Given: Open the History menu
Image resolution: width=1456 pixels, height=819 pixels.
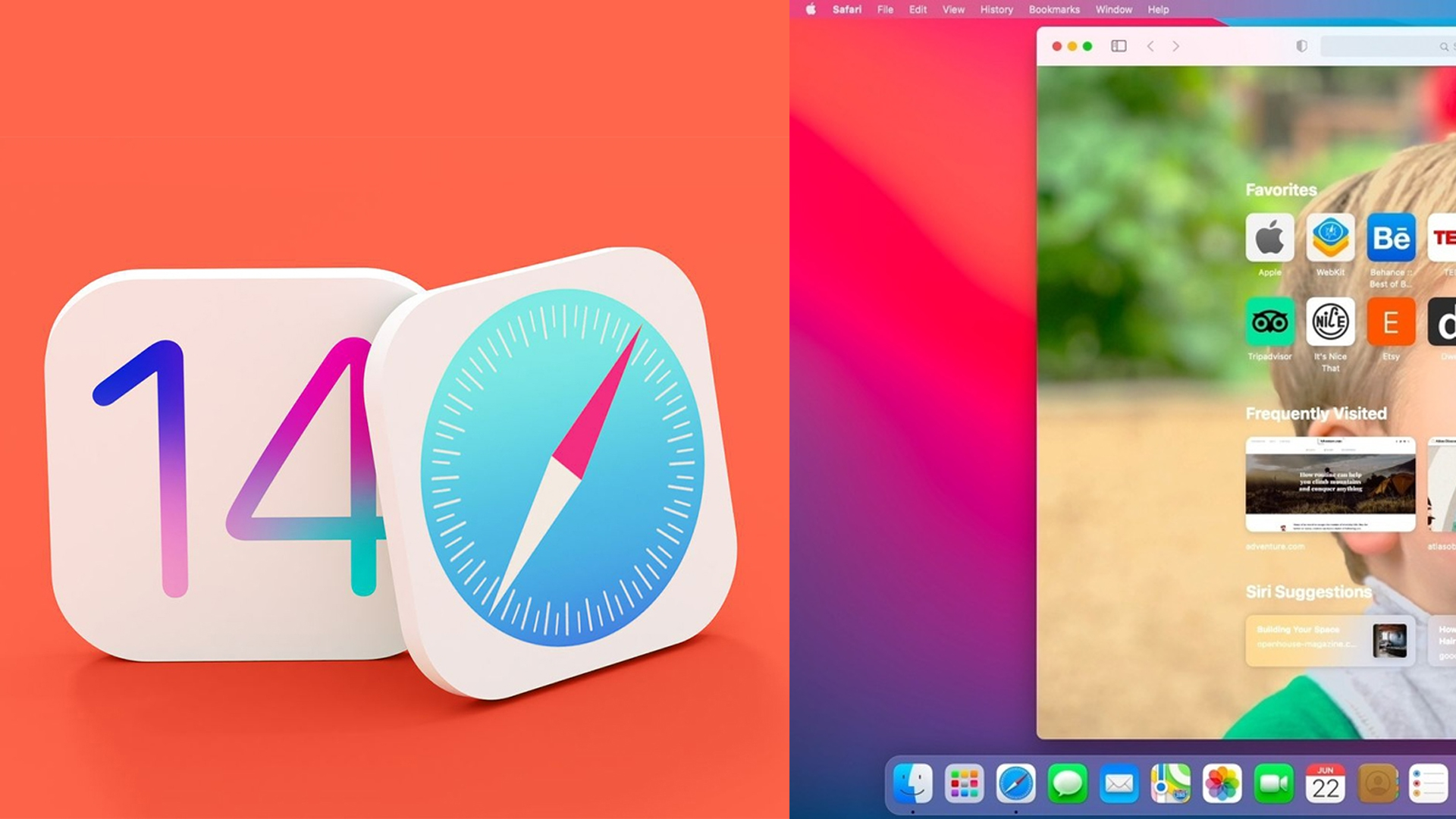Looking at the screenshot, I should 996,10.
